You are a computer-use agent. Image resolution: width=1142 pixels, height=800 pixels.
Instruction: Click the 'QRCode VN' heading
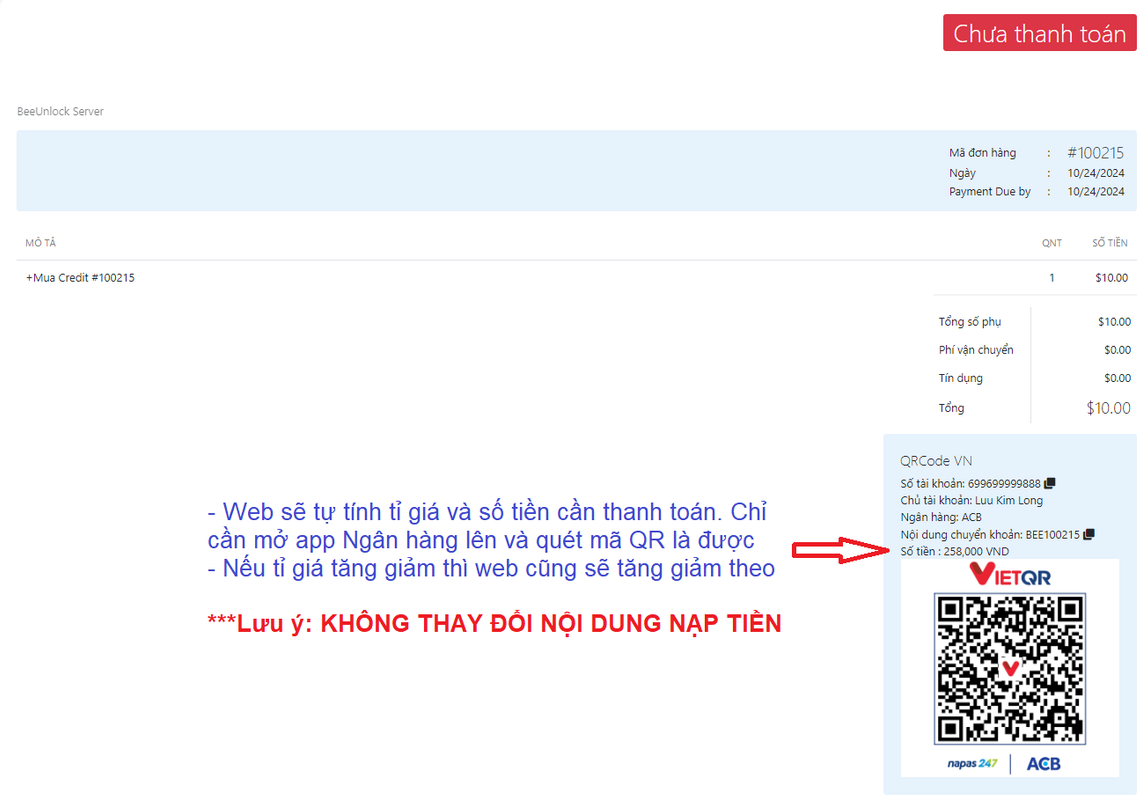pos(936,460)
